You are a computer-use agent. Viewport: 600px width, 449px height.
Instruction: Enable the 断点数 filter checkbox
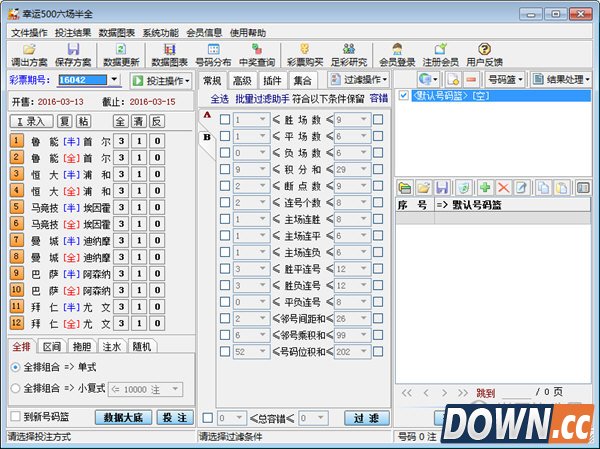225,186
